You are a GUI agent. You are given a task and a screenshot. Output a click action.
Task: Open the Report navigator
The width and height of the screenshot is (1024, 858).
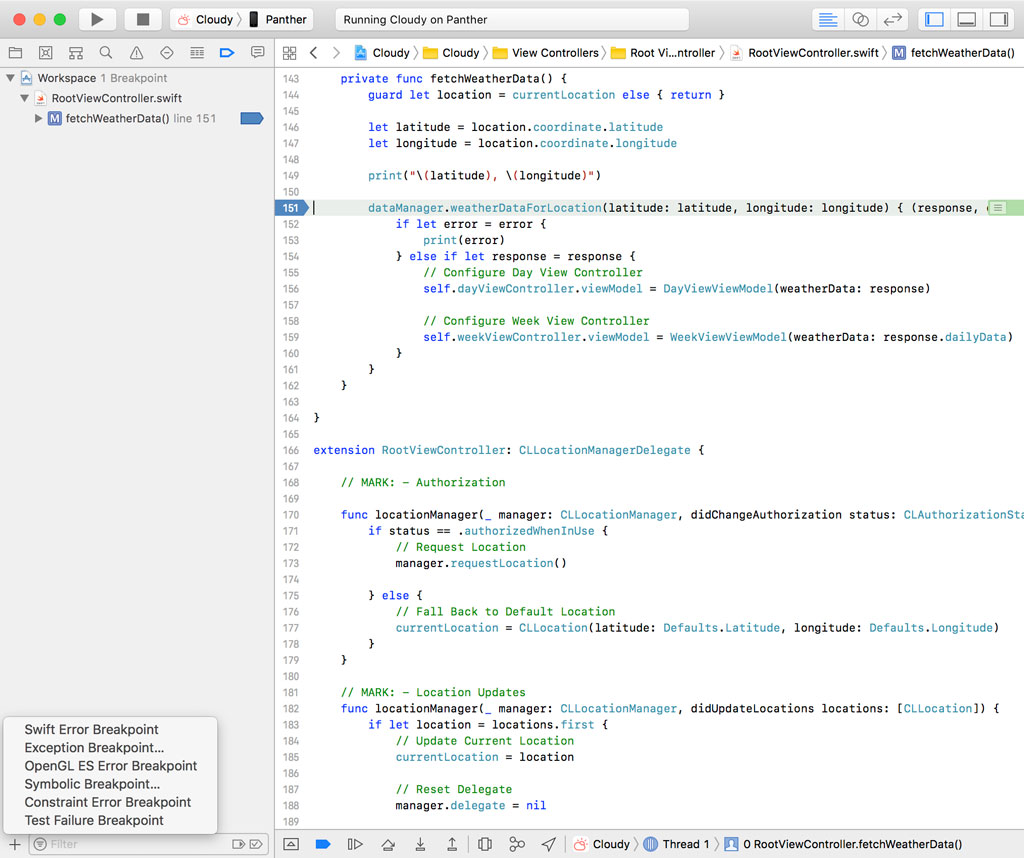tap(258, 52)
